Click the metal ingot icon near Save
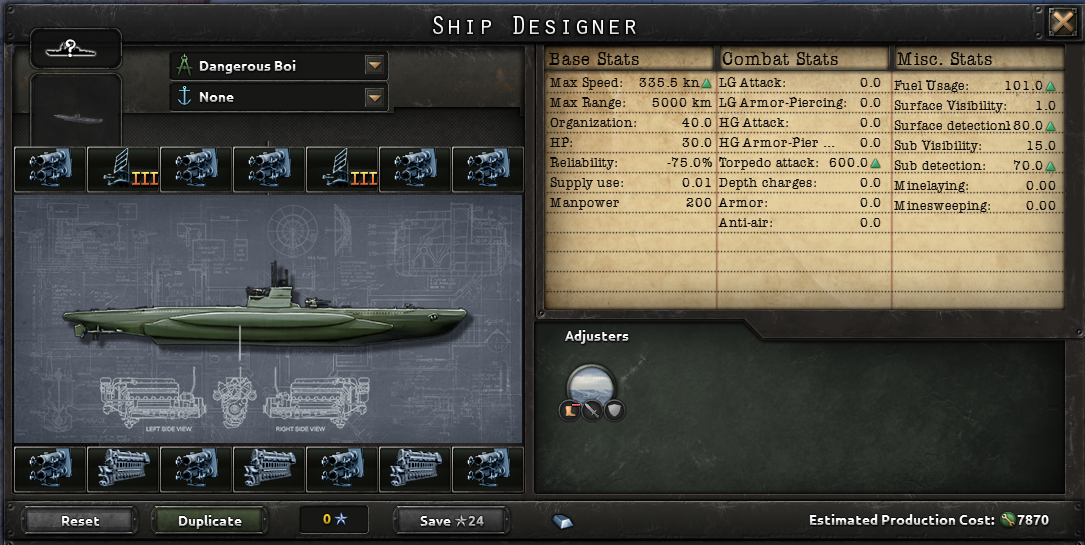 tap(563, 521)
